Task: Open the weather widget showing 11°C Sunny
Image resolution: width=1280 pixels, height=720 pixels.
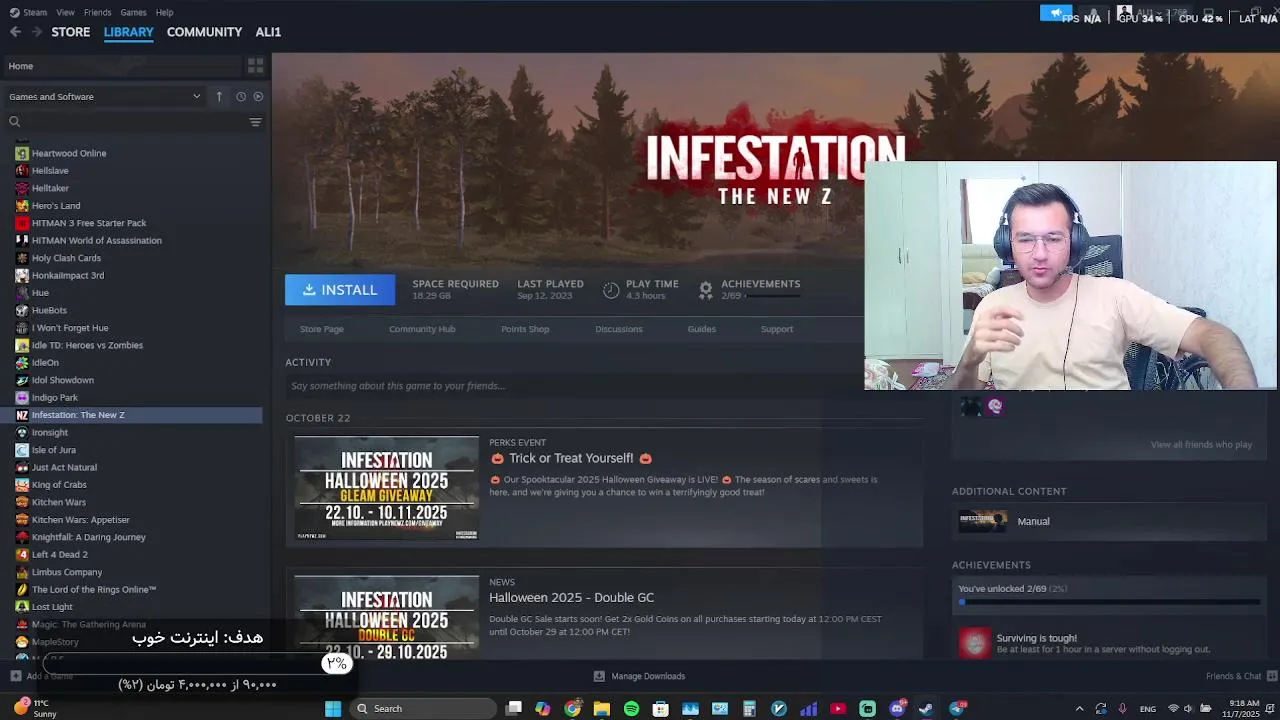Action: coord(32,709)
